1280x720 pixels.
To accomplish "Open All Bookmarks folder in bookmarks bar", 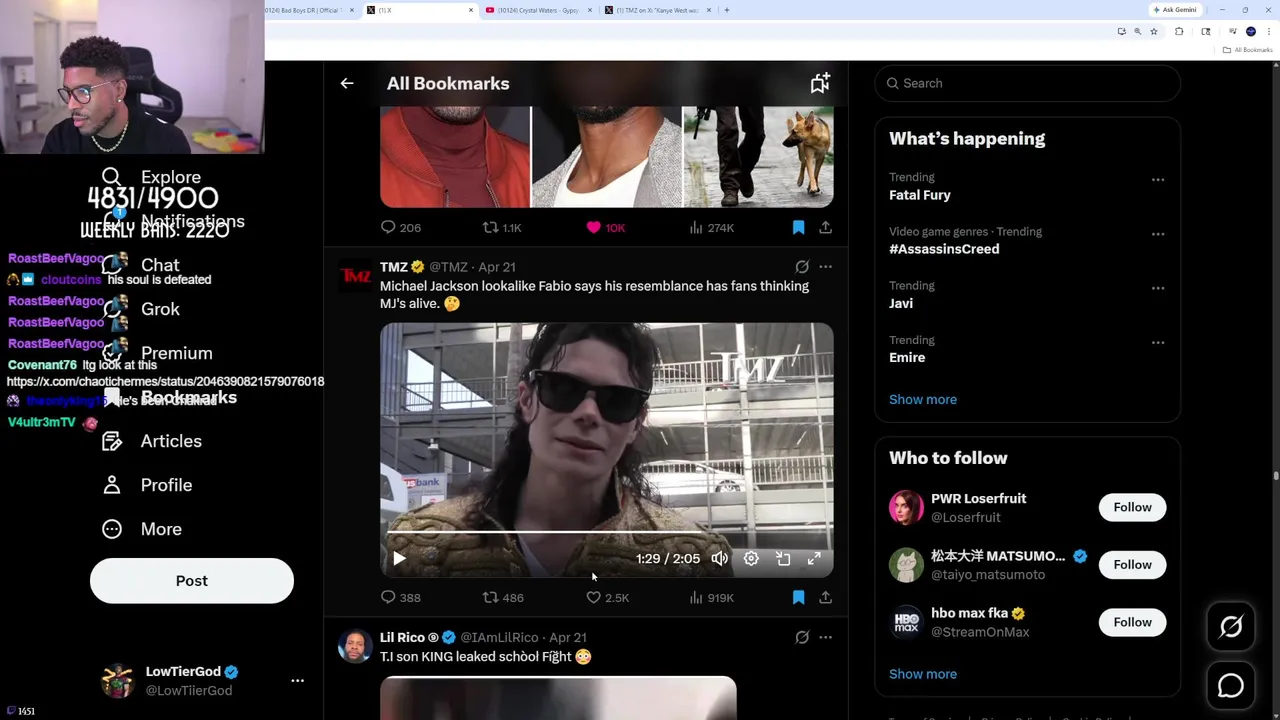I will tap(1249, 50).
